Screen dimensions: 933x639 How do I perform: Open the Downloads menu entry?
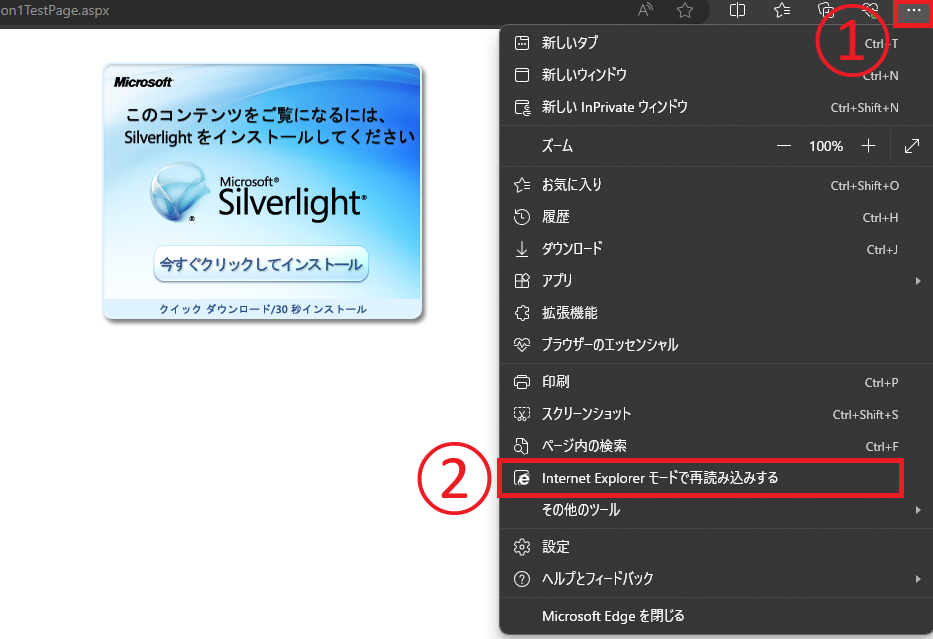595,249
